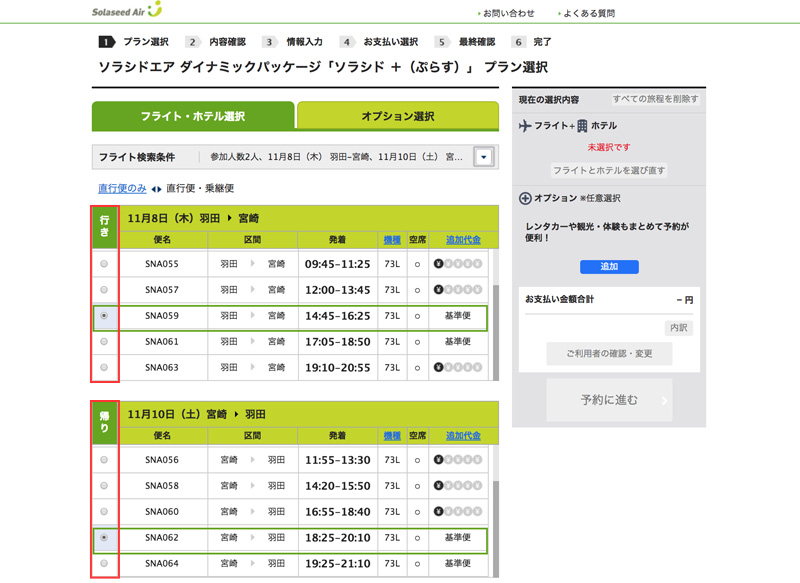
Task: Click the yen price icons for SNA055
Action: 458,264
